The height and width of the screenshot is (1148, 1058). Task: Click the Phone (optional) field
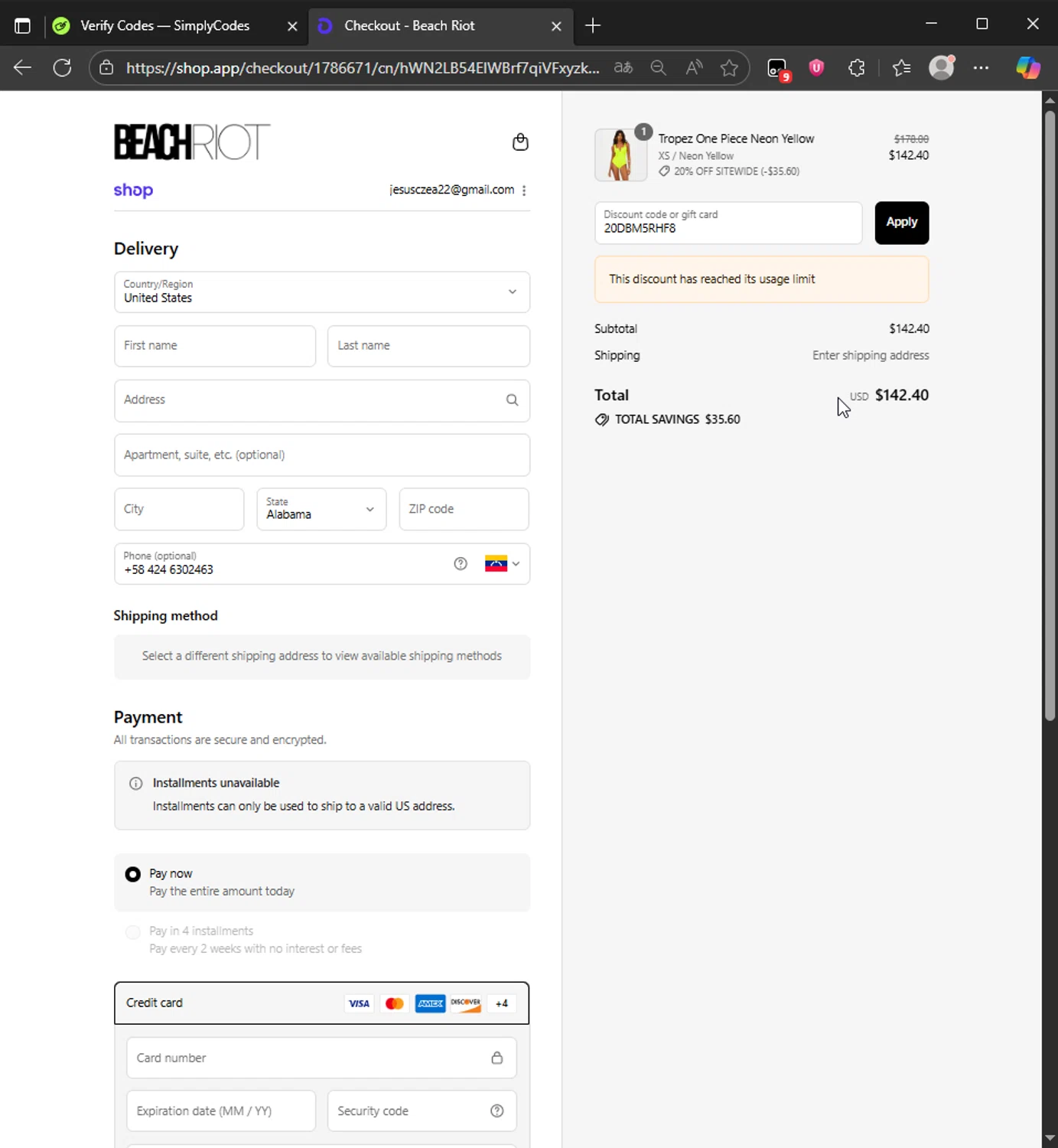(322, 564)
